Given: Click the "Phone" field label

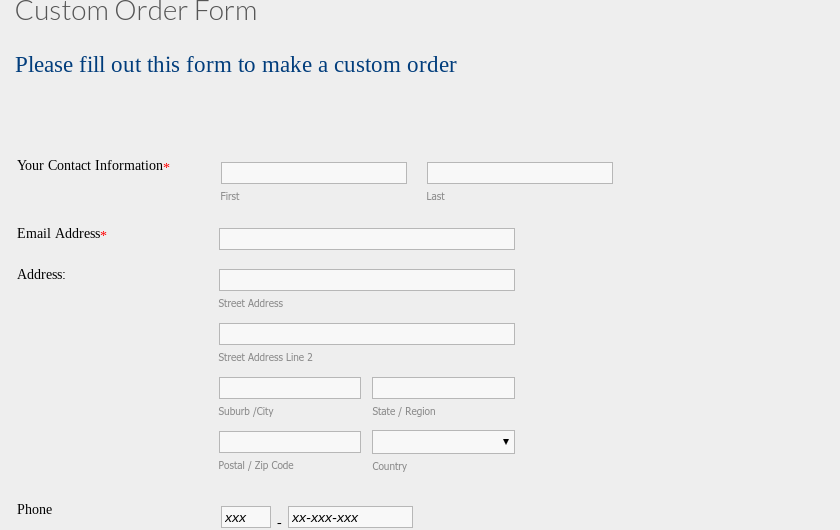Looking at the screenshot, I should pyautogui.click(x=34, y=510).
